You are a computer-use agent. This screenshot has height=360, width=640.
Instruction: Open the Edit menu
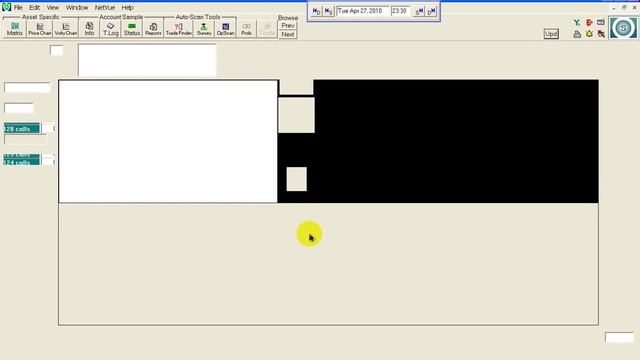(x=34, y=7)
